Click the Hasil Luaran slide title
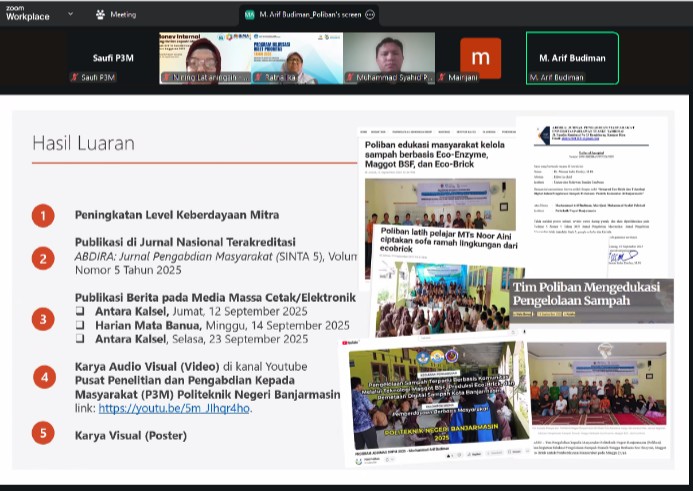 tap(84, 144)
